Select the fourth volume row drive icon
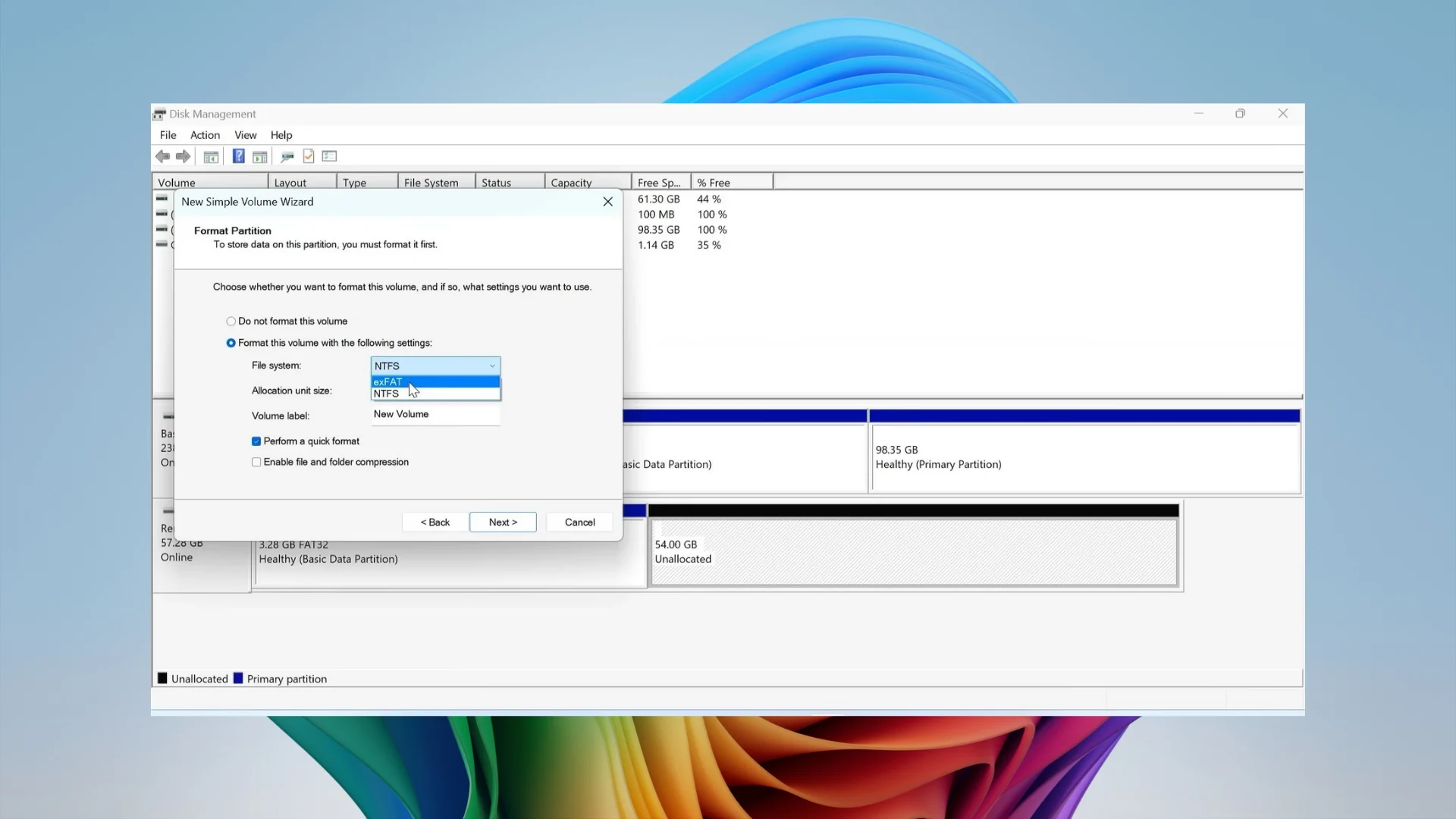1456x819 pixels. click(162, 244)
